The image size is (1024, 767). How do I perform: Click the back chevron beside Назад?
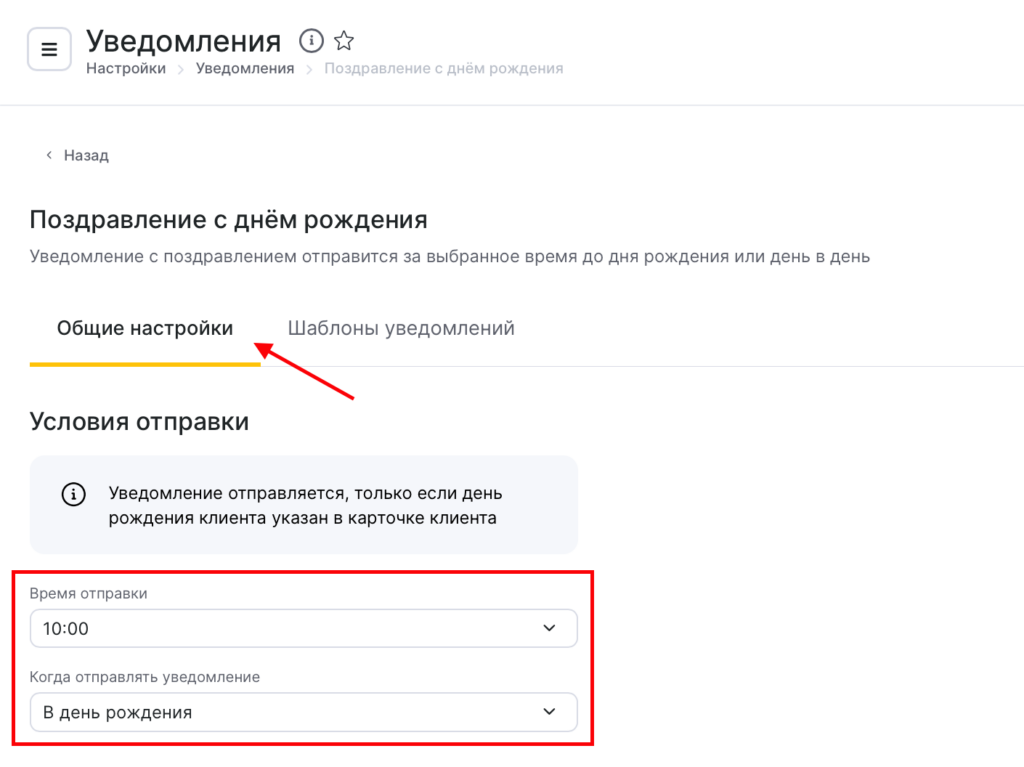point(49,156)
